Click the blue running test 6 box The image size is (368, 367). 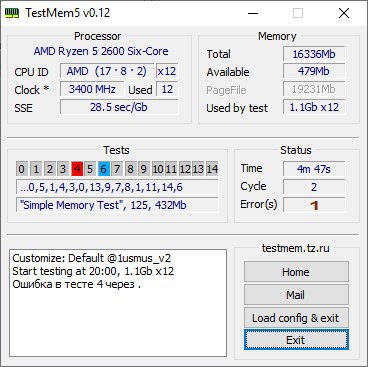(x=104, y=169)
